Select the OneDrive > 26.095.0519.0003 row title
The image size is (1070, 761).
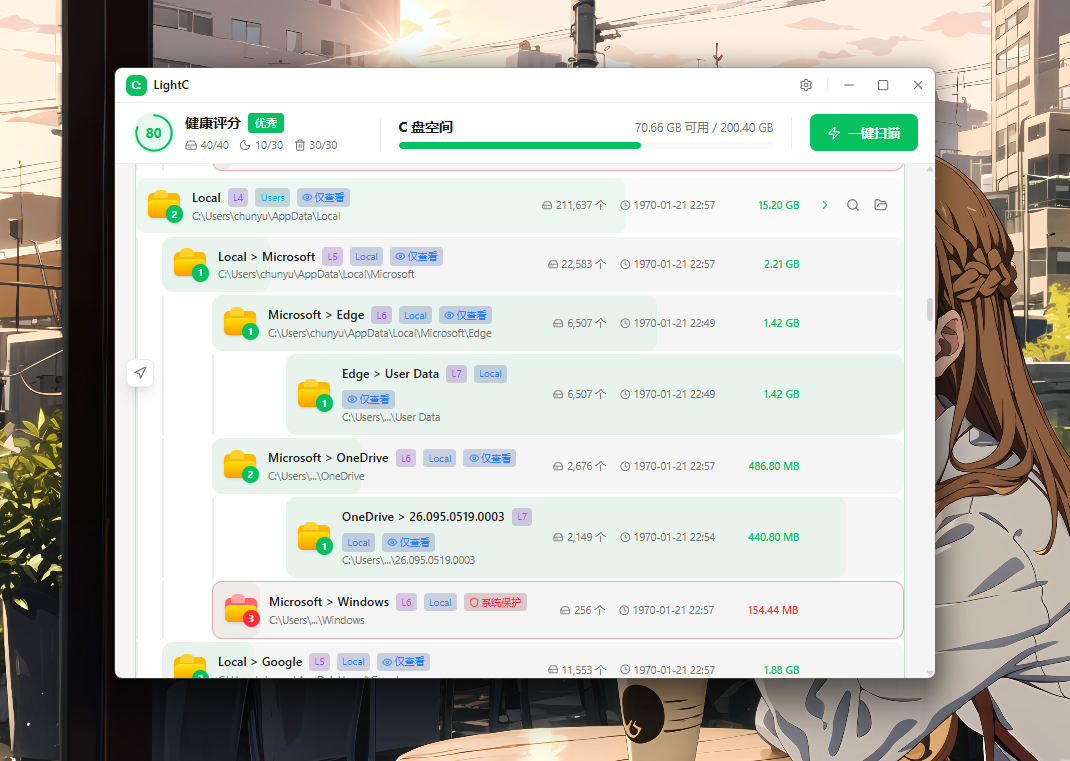pyautogui.click(x=423, y=517)
